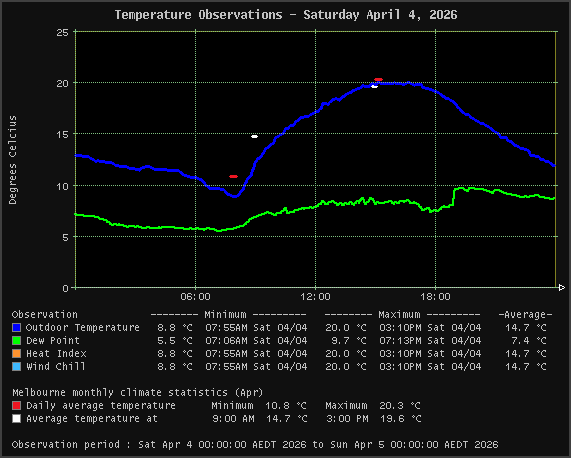Click the arrow at x-axis right end
571x458 pixels.
[x=562, y=288]
